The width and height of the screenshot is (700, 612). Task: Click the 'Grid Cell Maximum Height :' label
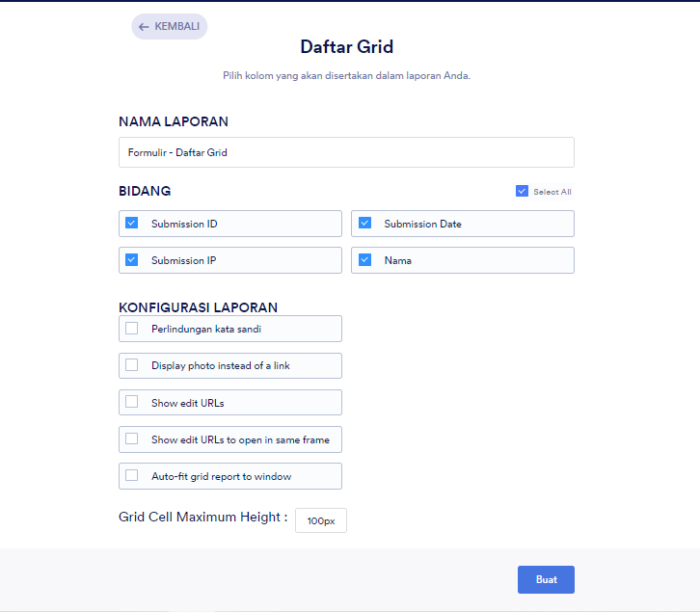tap(203, 517)
